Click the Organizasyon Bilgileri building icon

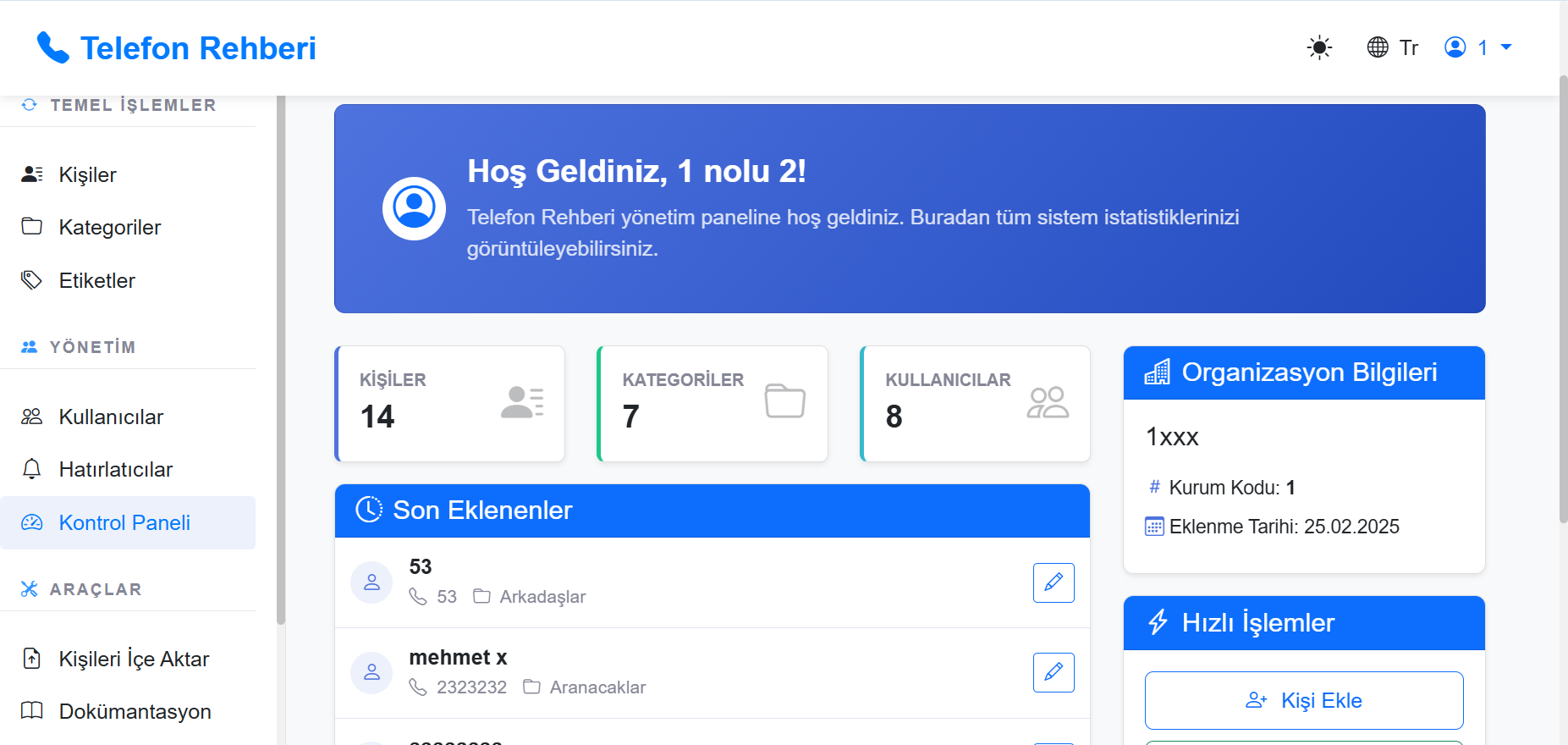[1158, 372]
